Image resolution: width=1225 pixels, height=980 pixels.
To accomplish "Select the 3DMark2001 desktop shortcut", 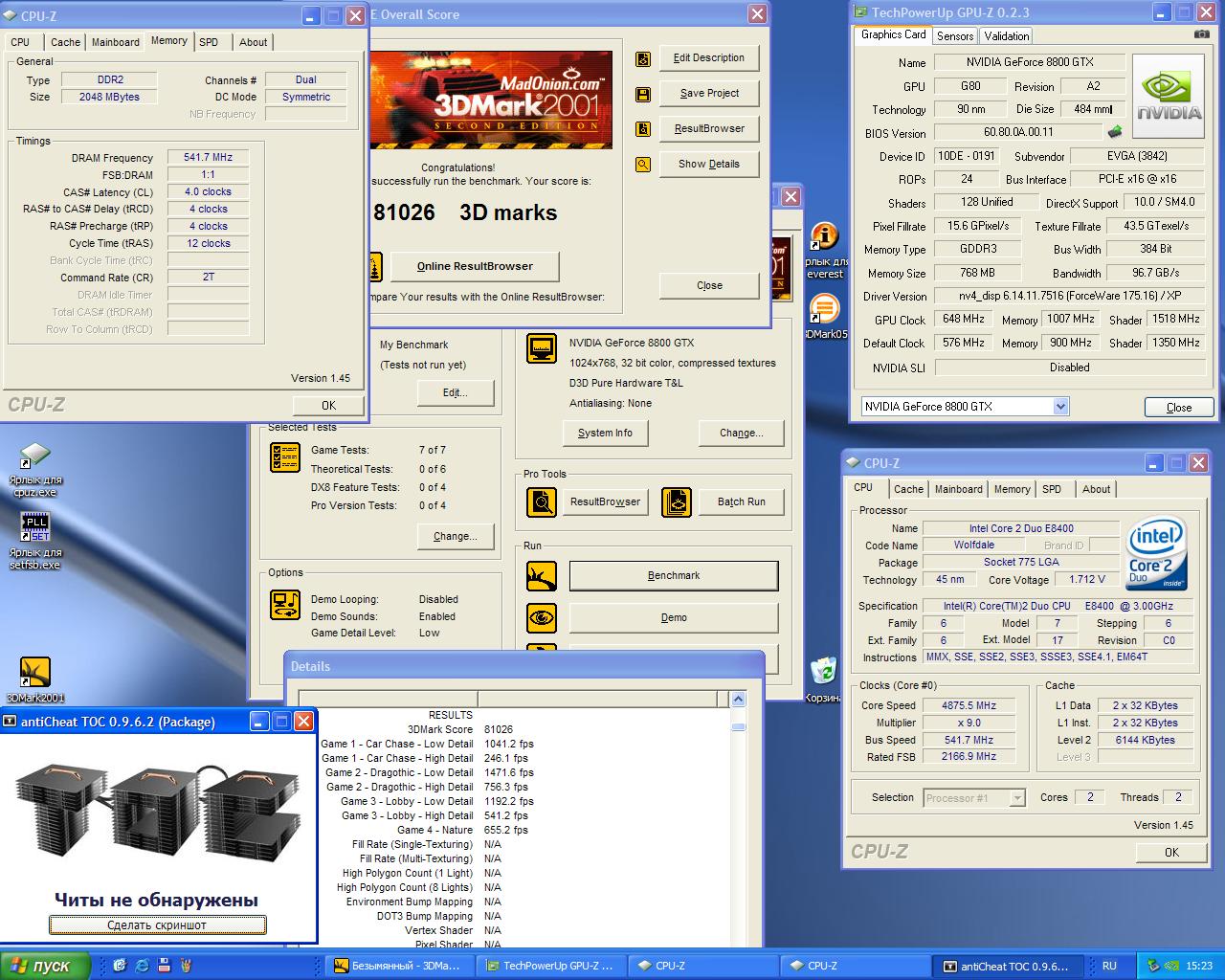I will tap(35, 680).
